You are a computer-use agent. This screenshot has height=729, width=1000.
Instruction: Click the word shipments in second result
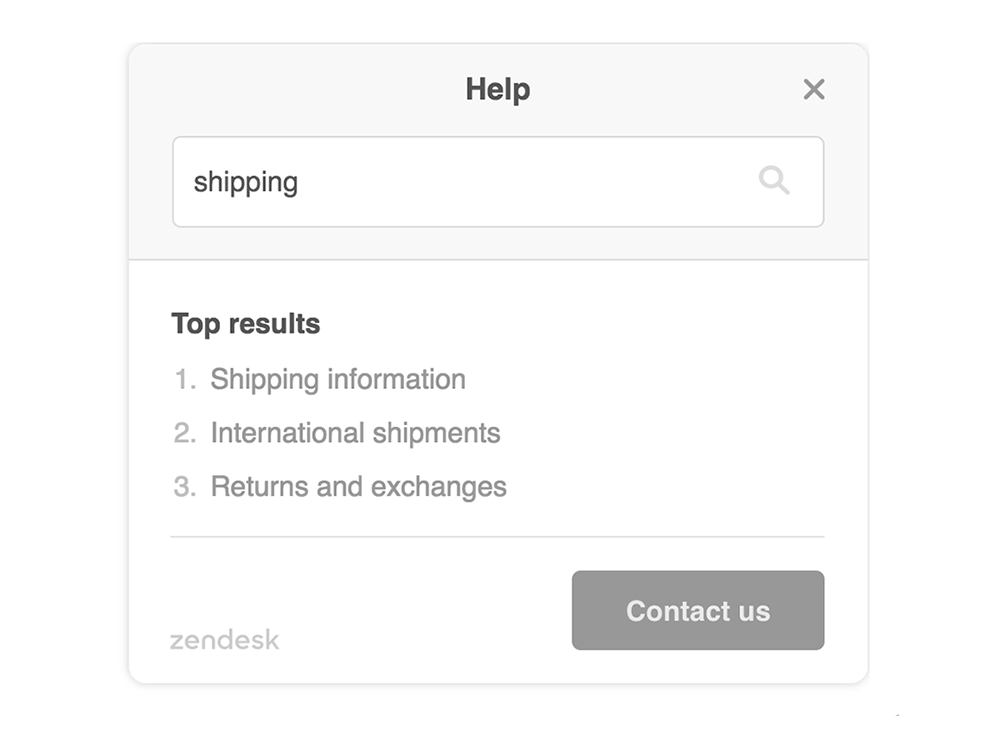436,434
